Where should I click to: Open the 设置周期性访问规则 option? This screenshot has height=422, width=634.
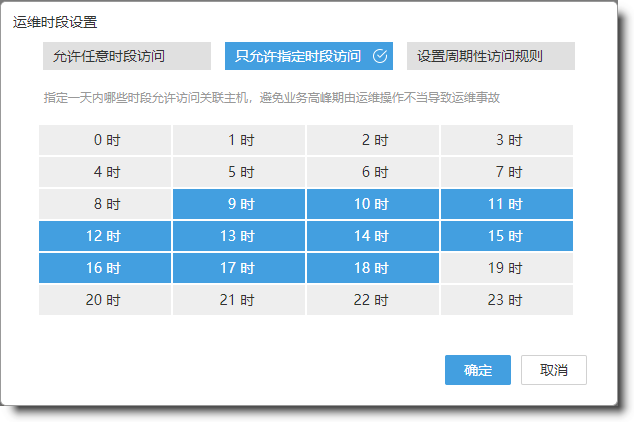(490, 56)
